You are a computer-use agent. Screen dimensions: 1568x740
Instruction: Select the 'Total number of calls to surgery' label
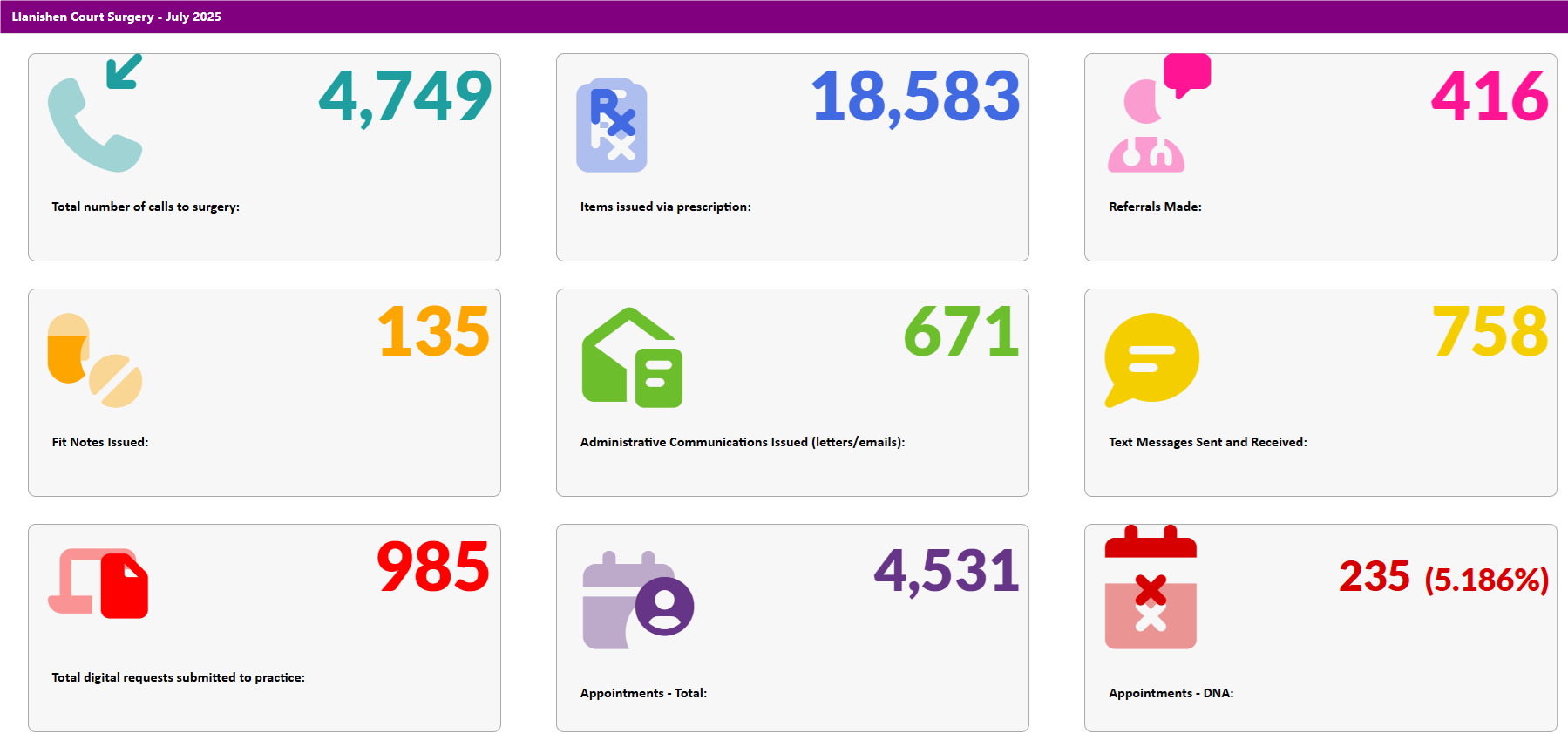(146, 207)
